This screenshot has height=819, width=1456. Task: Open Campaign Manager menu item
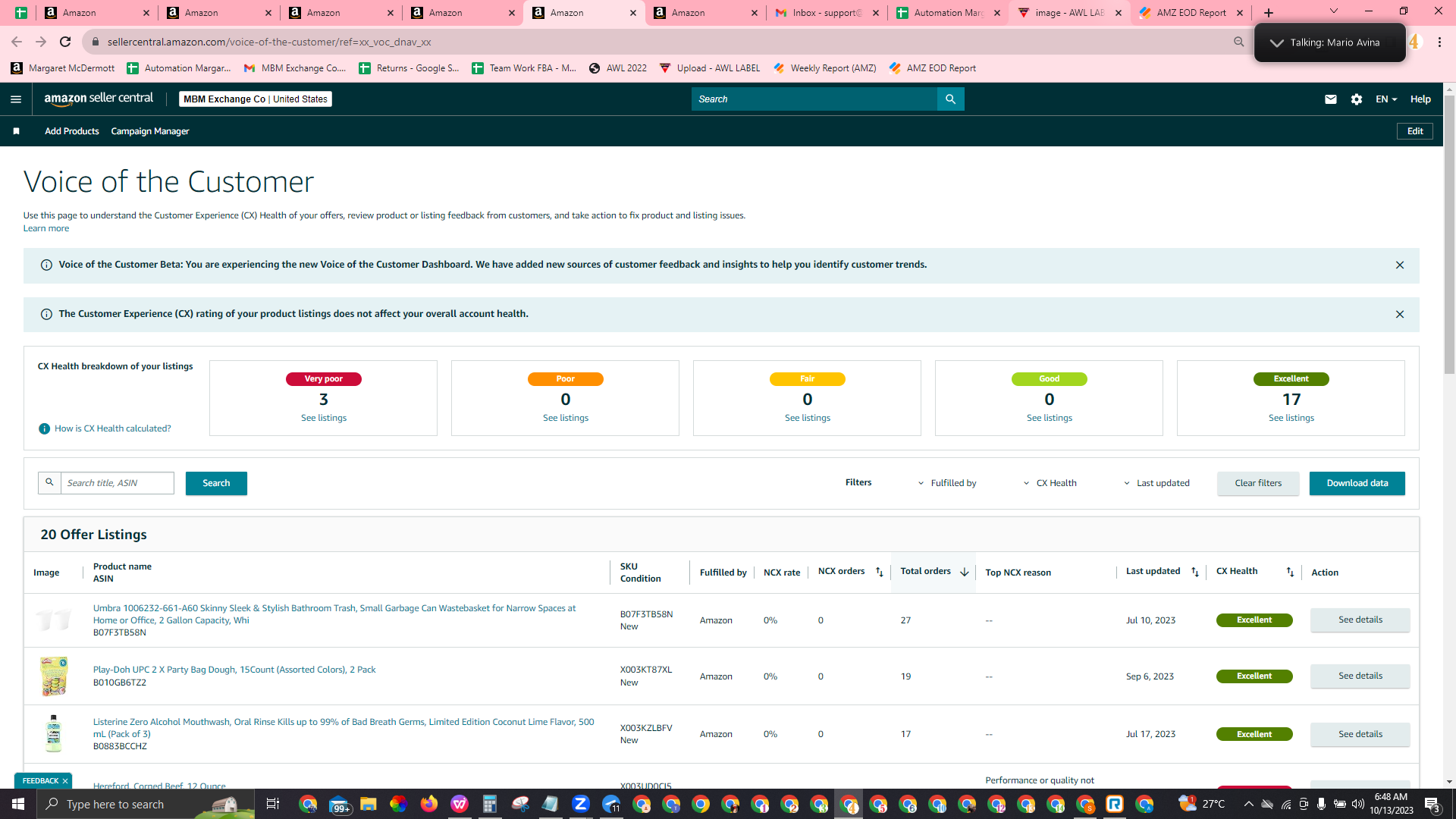[x=150, y=131]
